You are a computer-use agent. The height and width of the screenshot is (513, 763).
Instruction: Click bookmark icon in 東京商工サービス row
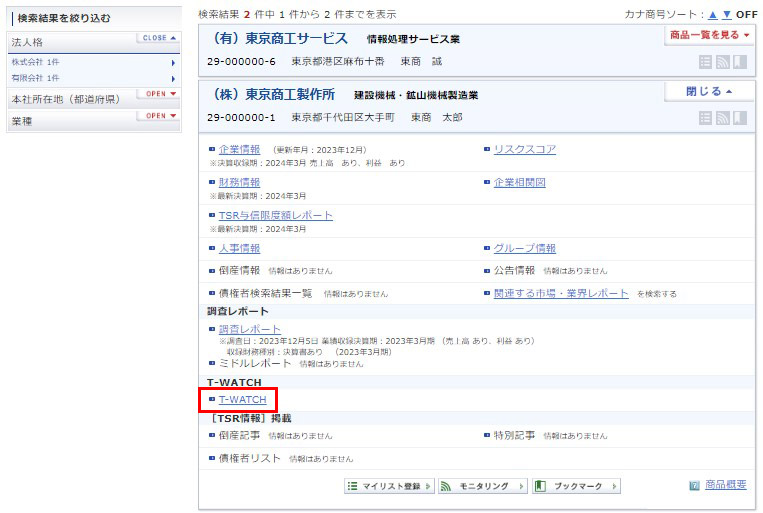740,62
